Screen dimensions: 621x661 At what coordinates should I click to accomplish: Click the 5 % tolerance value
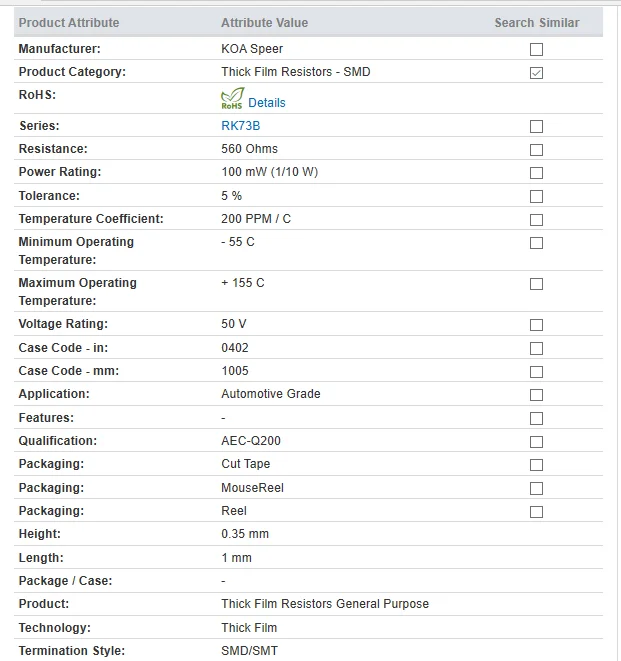231,196
